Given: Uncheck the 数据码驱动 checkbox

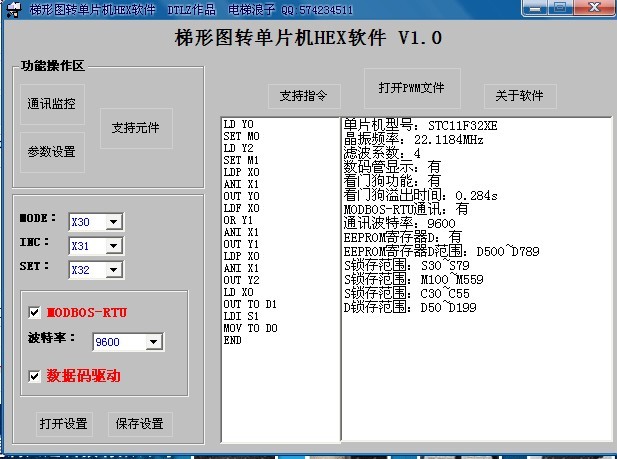Looking at the screenshot, I should [35, 376].
